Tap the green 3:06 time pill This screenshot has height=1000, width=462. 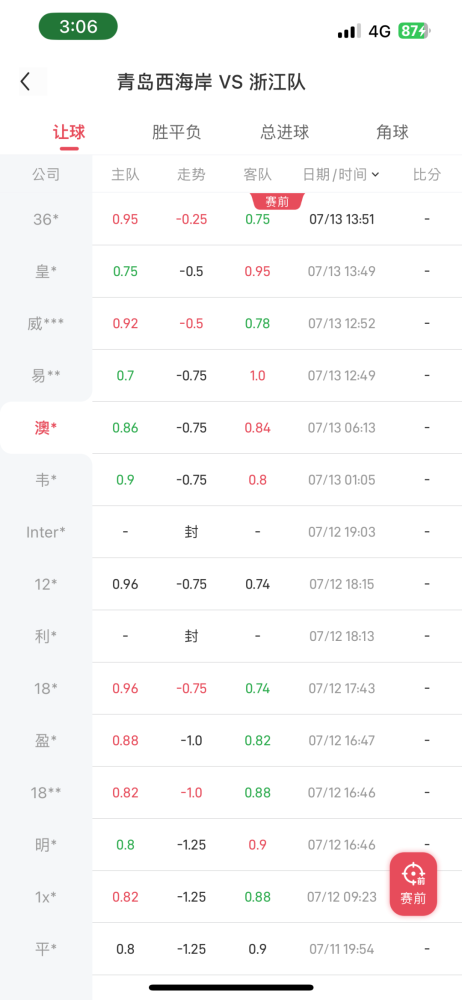(78, 27)
